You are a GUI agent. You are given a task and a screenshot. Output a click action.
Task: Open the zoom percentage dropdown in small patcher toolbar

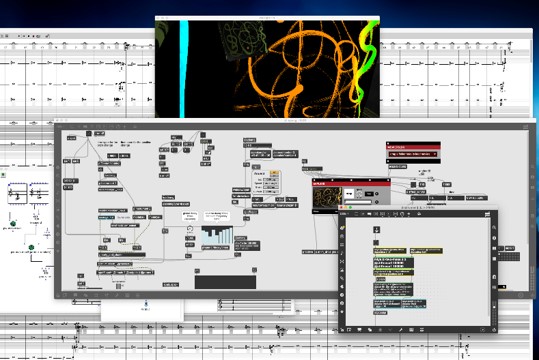(x=344, y=214)
